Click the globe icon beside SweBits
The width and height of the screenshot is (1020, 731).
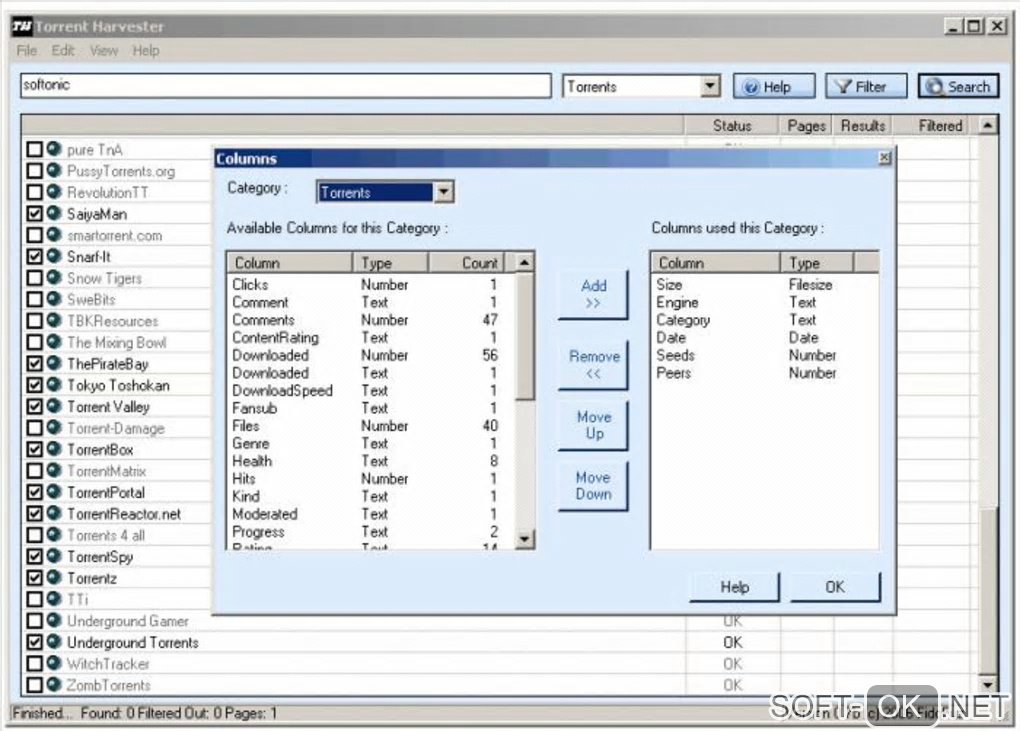pos(54,299)
